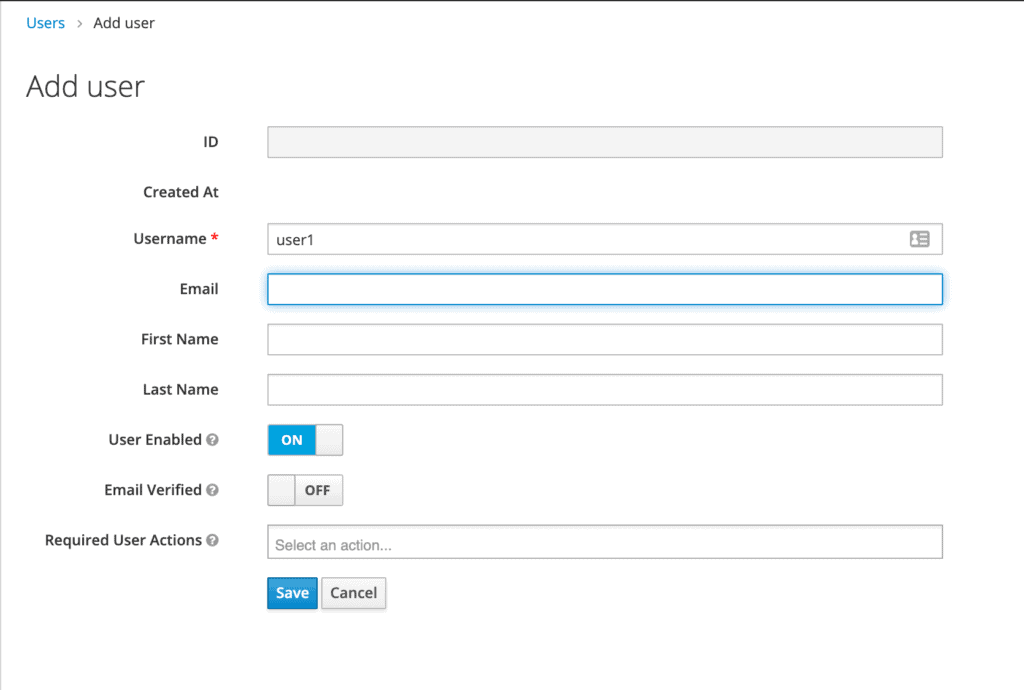1024x690 pixels.
Task: Click the First Name label
Action: [180, 339]
